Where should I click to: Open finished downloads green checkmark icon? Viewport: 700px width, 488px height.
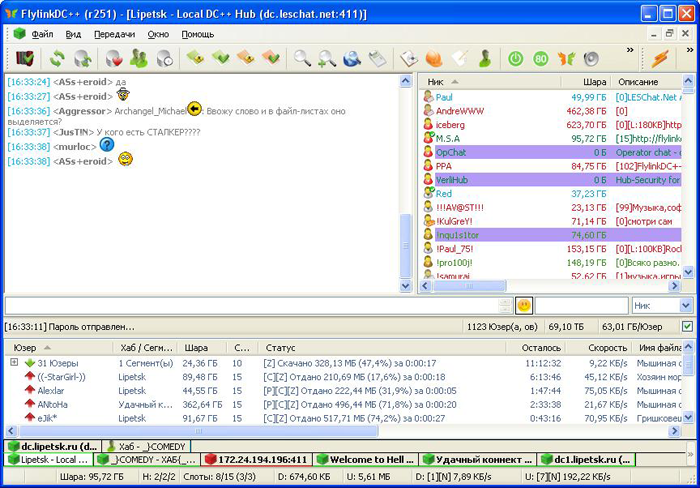(221, 58)
